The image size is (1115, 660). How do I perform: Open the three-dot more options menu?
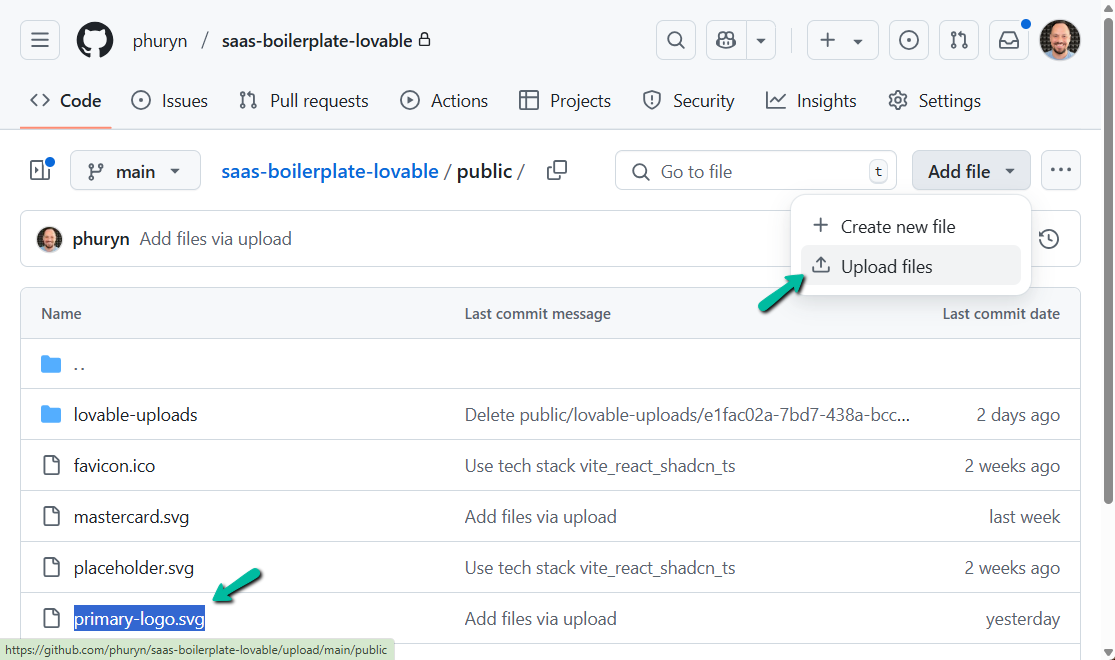coord(1060,170)
